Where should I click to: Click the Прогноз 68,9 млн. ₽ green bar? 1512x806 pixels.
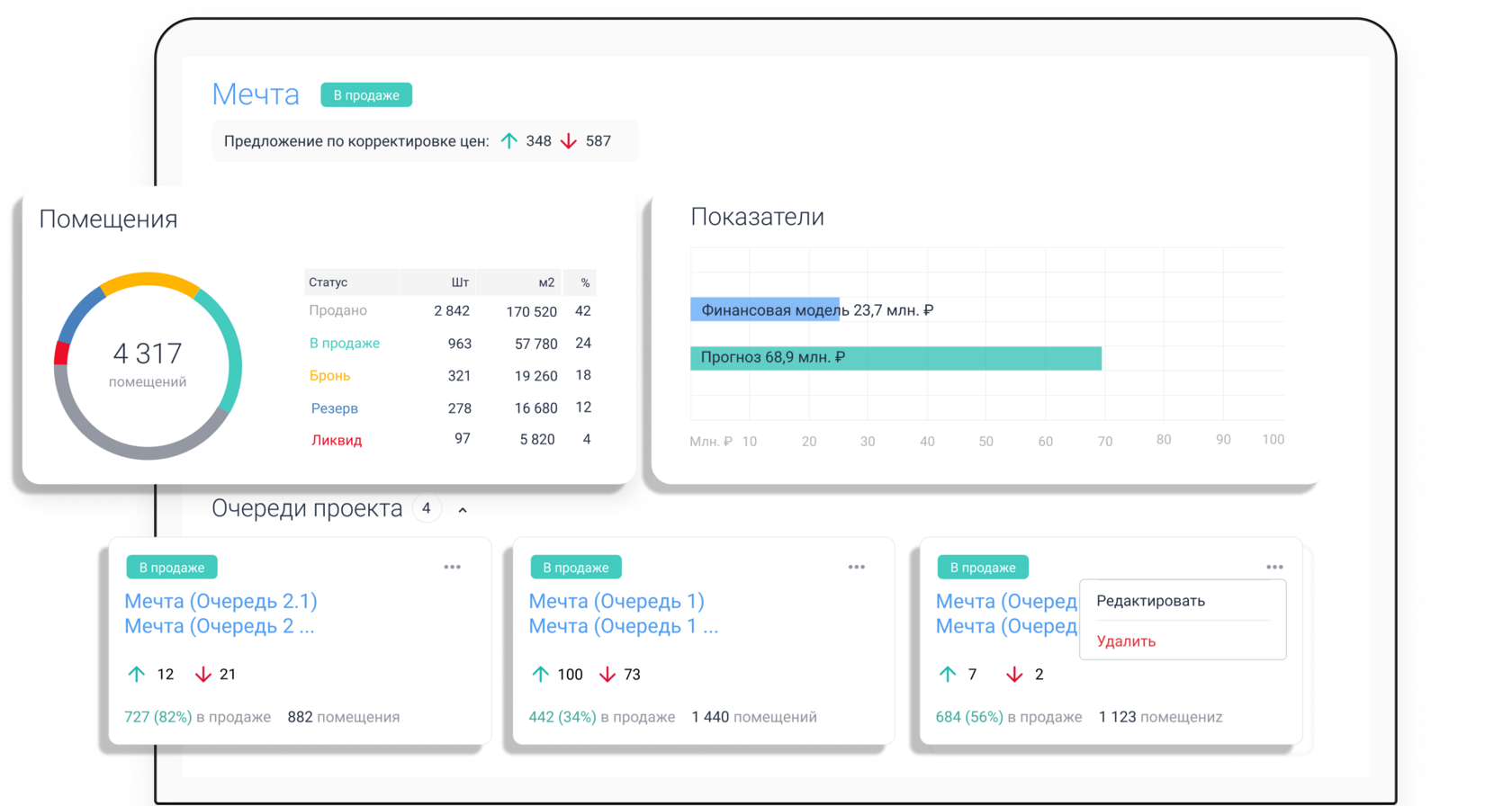(x=895, y=358)
